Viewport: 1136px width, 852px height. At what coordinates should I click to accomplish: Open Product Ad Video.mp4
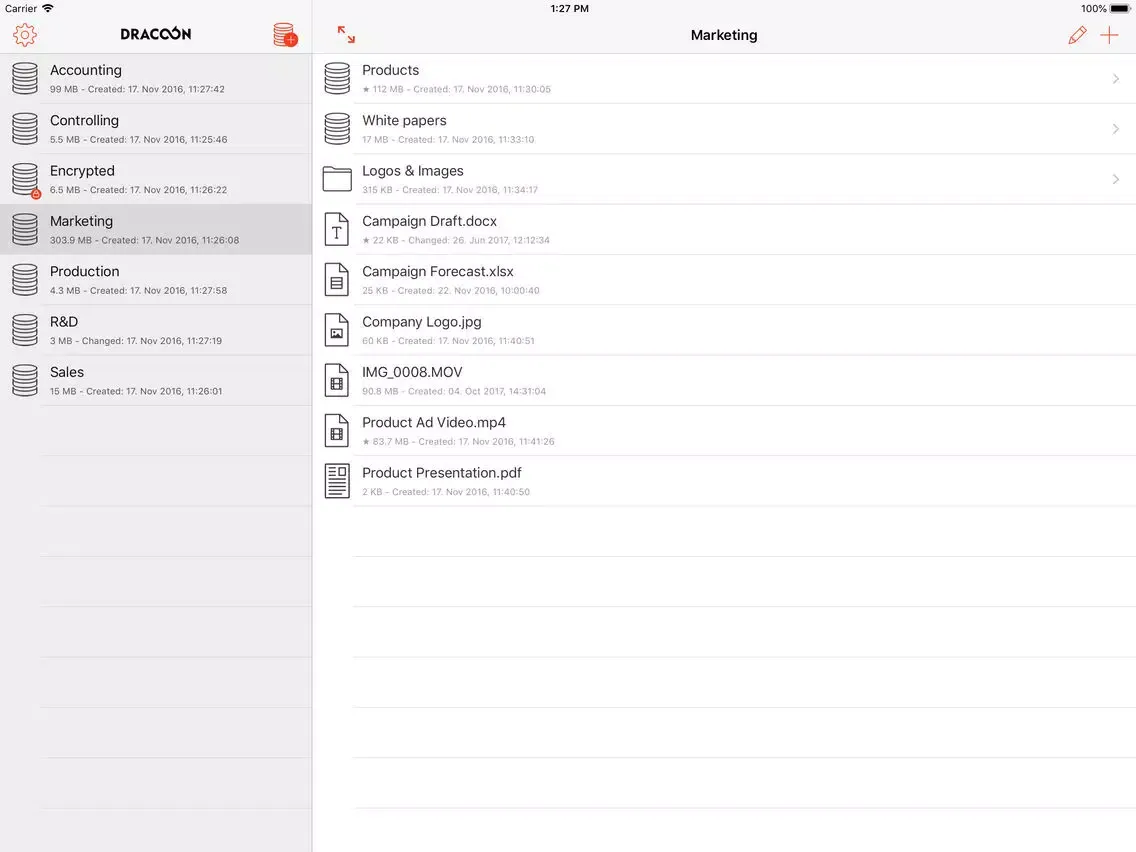tap(724, 430)
